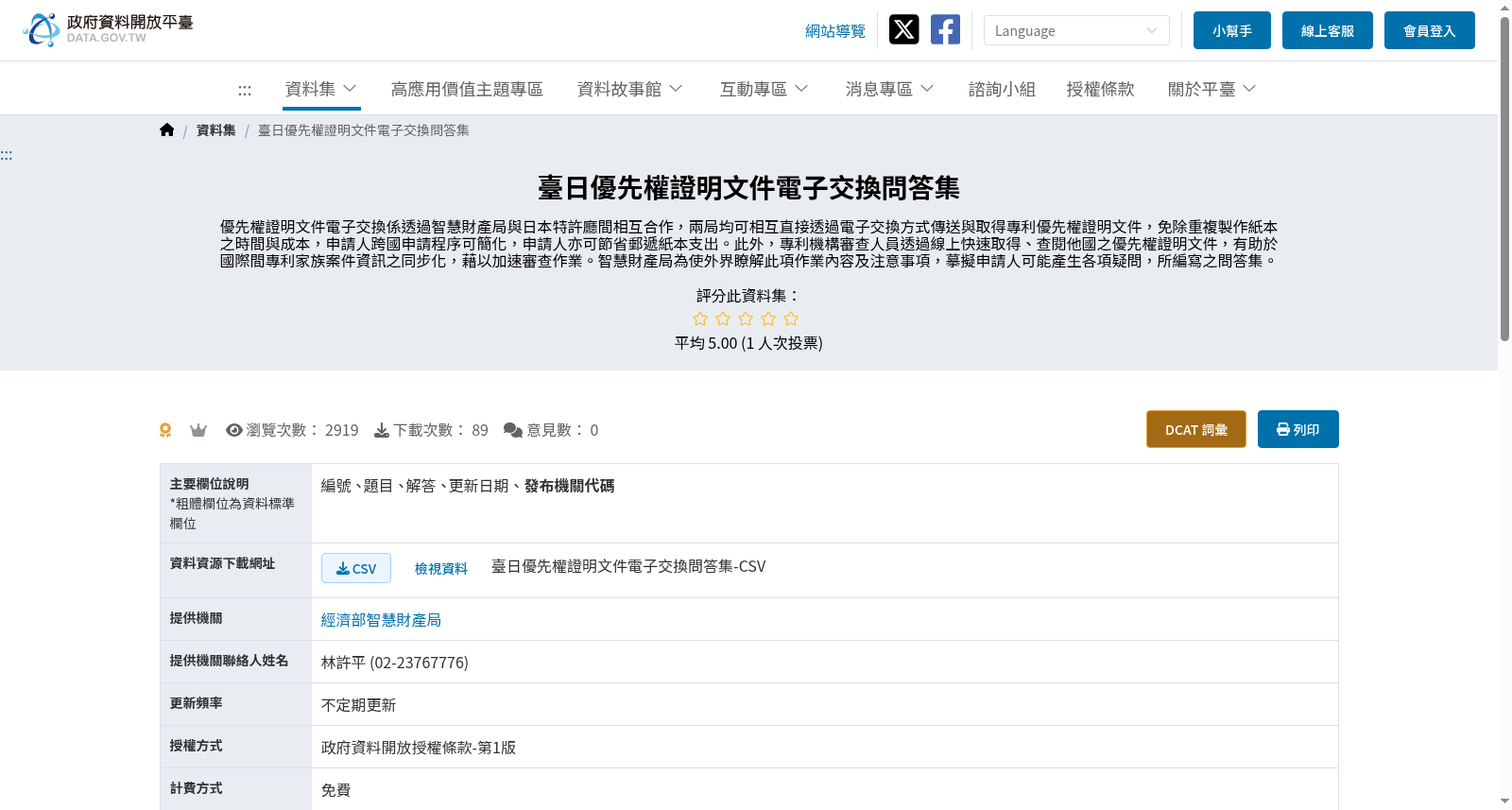Rate dataset with fourth star
The height and width of the screenshot is (810, 1512).
[x=768, y=319]
